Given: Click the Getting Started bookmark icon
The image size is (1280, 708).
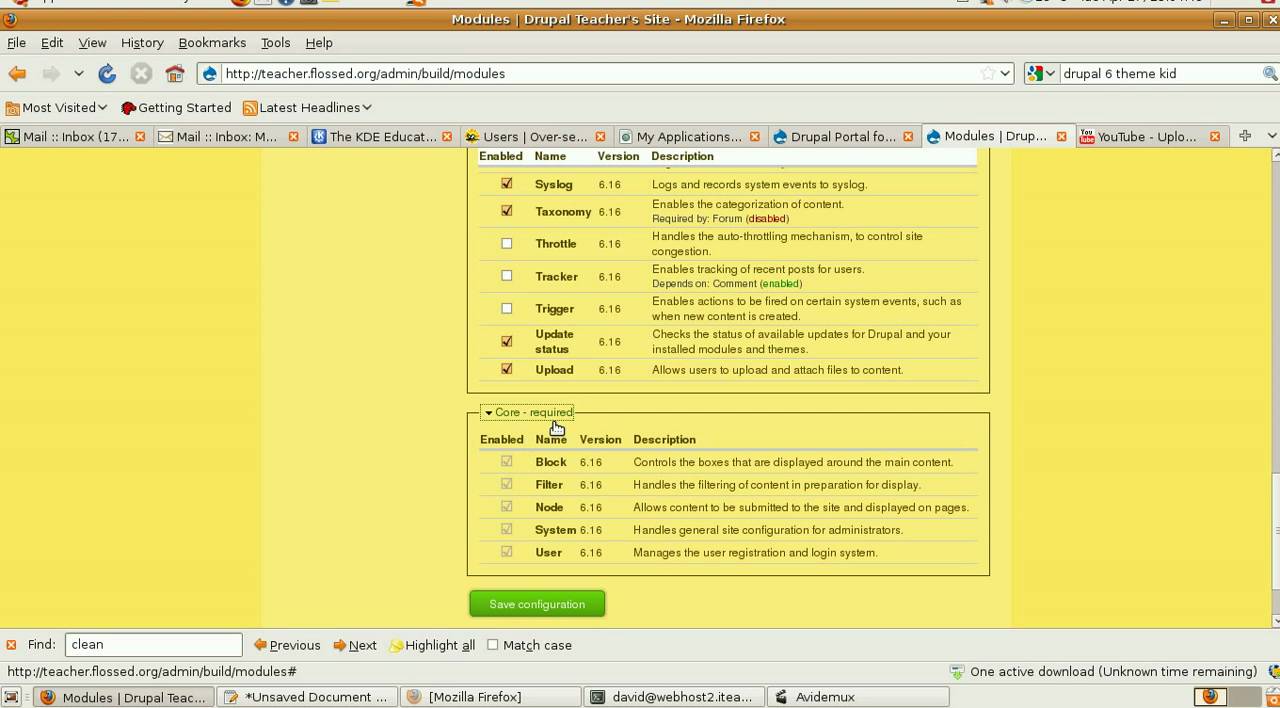Looking at the screenshot, I should (128, 107).
